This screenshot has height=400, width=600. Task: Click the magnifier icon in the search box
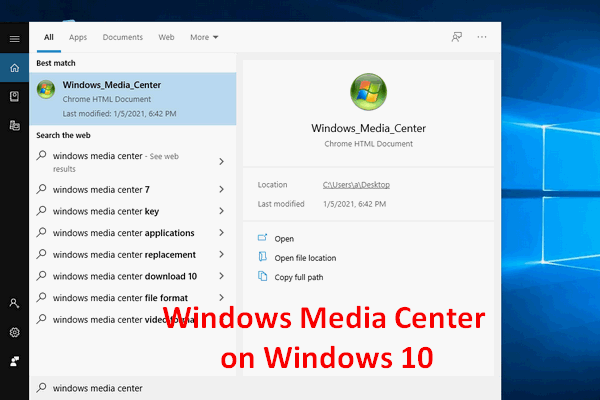click(x=41, y=387)
